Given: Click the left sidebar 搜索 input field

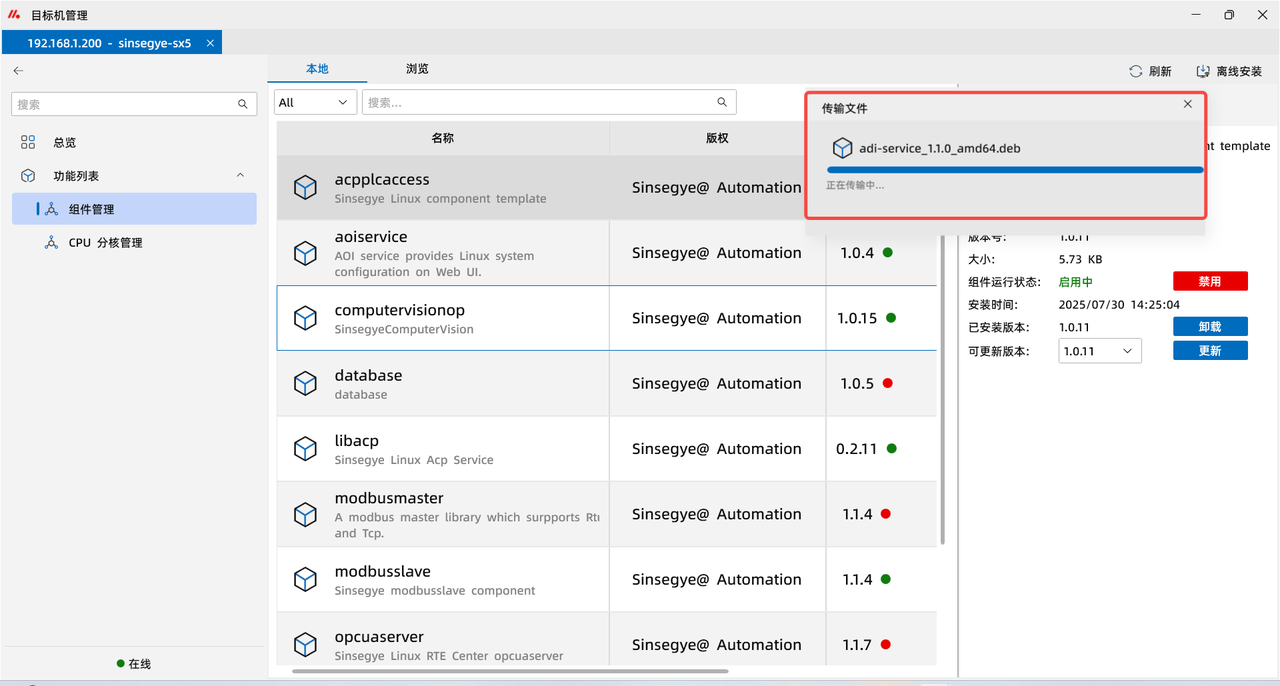Looking at the screenshot, I should tap(124, 104).
